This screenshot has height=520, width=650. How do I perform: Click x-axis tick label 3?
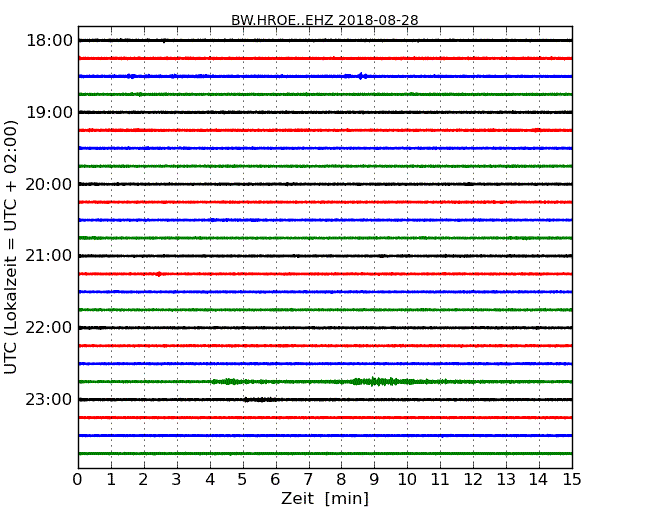tap(177, 480)
